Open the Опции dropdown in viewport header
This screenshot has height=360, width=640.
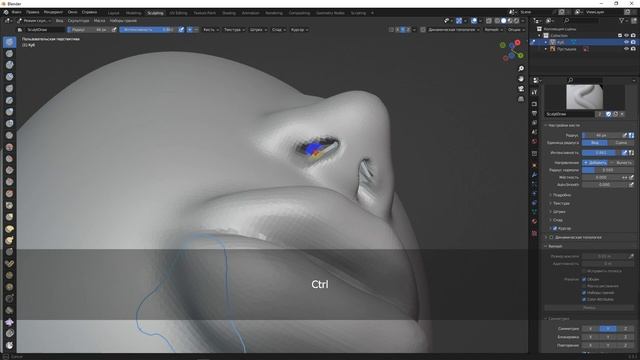(516, 30)
